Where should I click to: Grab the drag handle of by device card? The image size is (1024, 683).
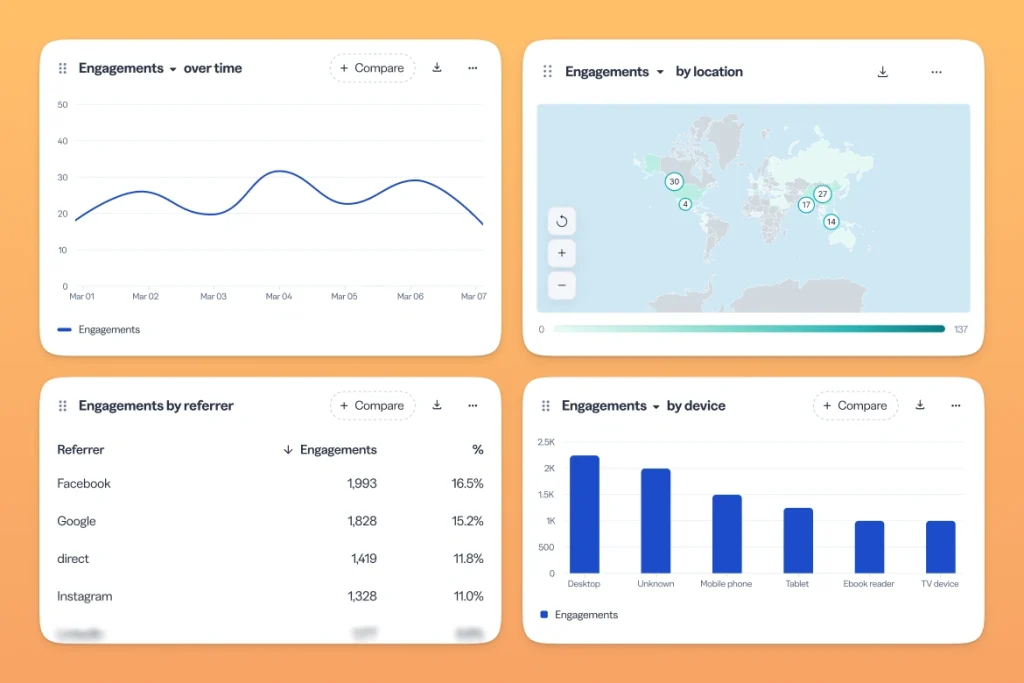[546, 405]
